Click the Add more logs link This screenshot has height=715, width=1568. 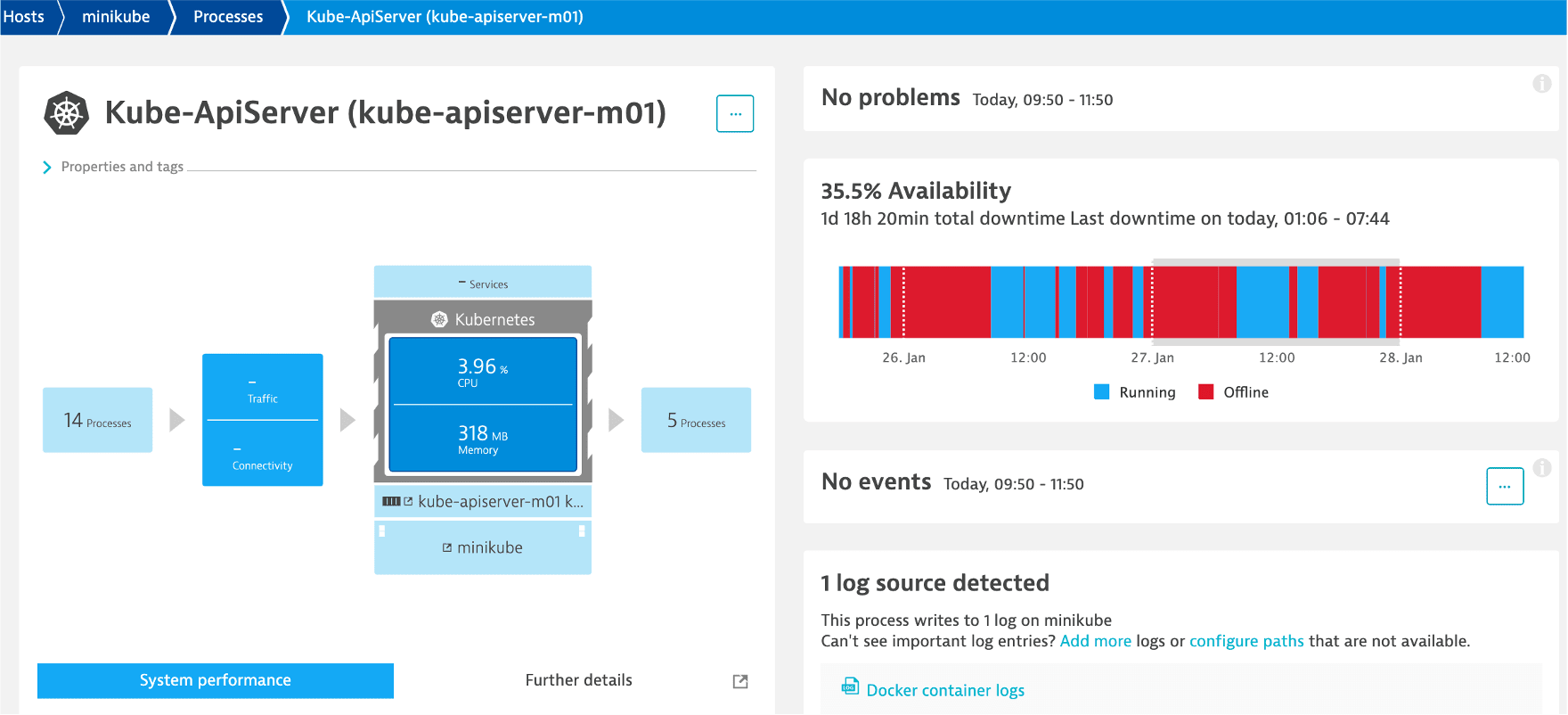pos(1096,641)
